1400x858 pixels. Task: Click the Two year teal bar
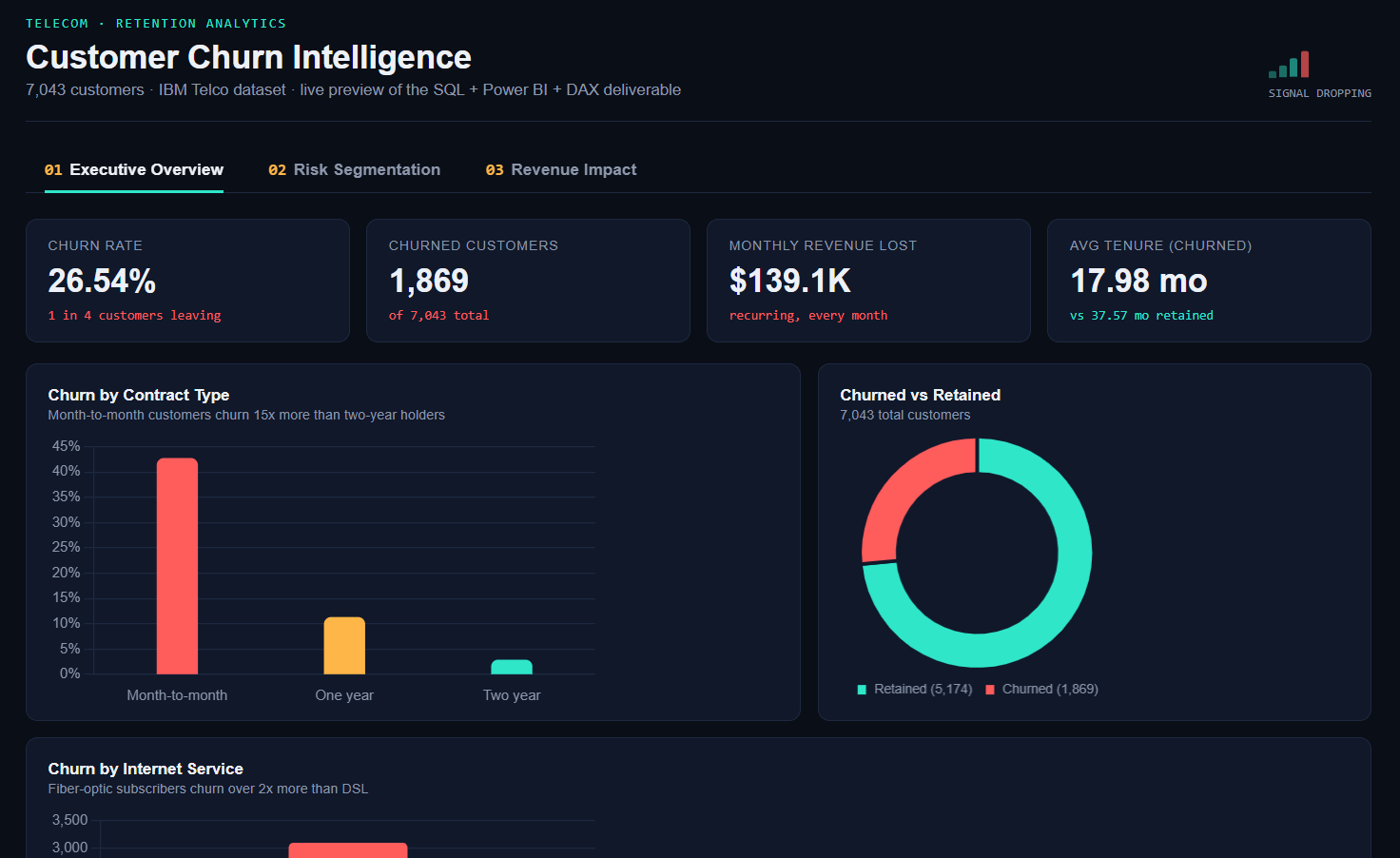[512, 667]
